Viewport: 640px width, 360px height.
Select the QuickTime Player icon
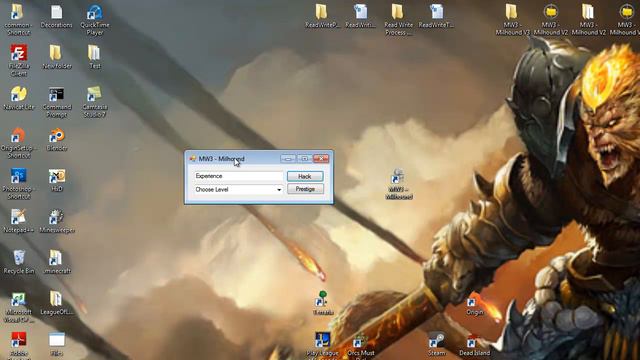(95, 19)
